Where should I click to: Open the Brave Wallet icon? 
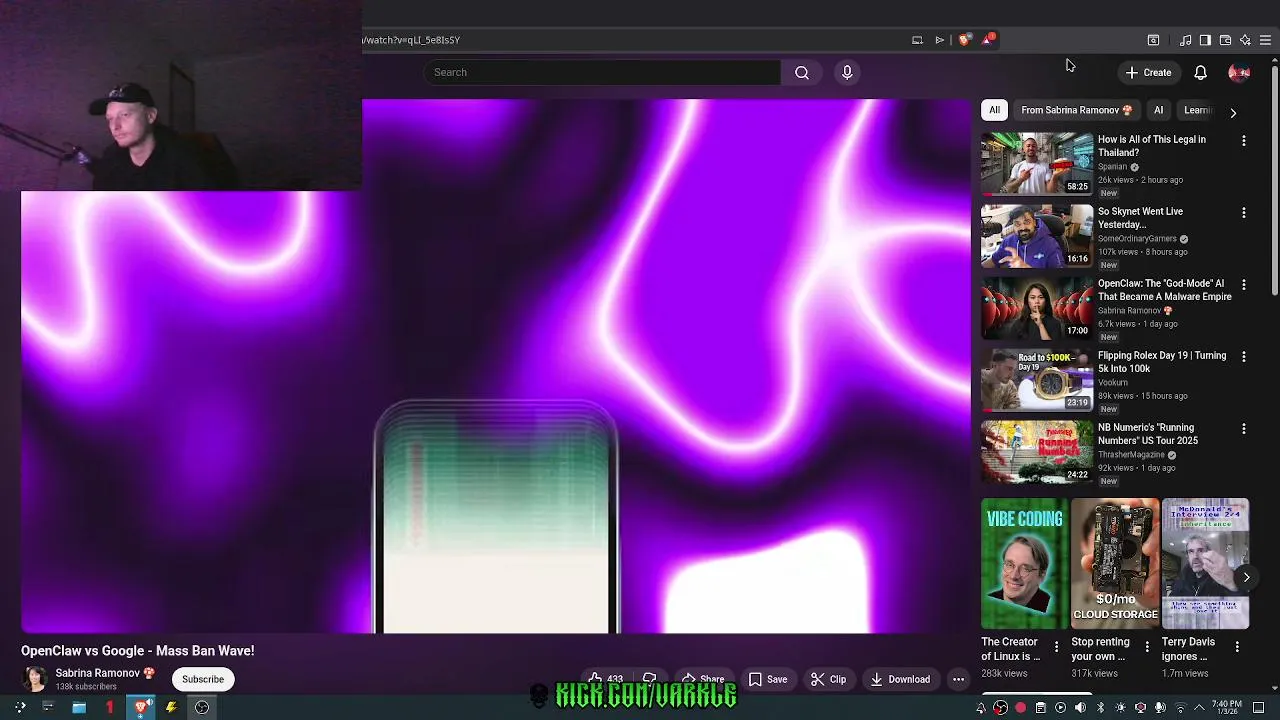coord(1225,40)
